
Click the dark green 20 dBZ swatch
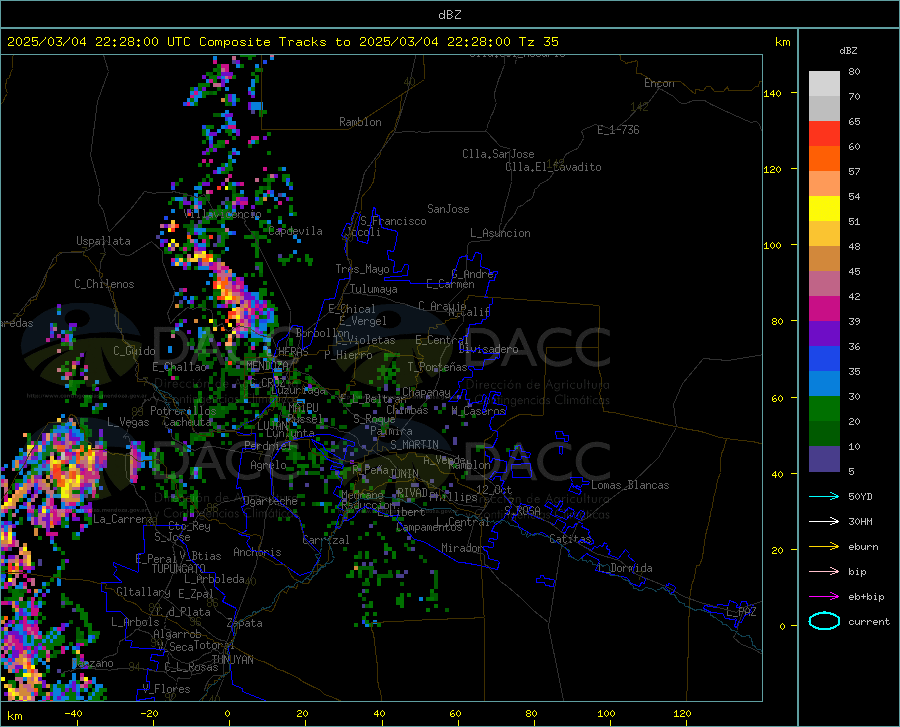824,434
